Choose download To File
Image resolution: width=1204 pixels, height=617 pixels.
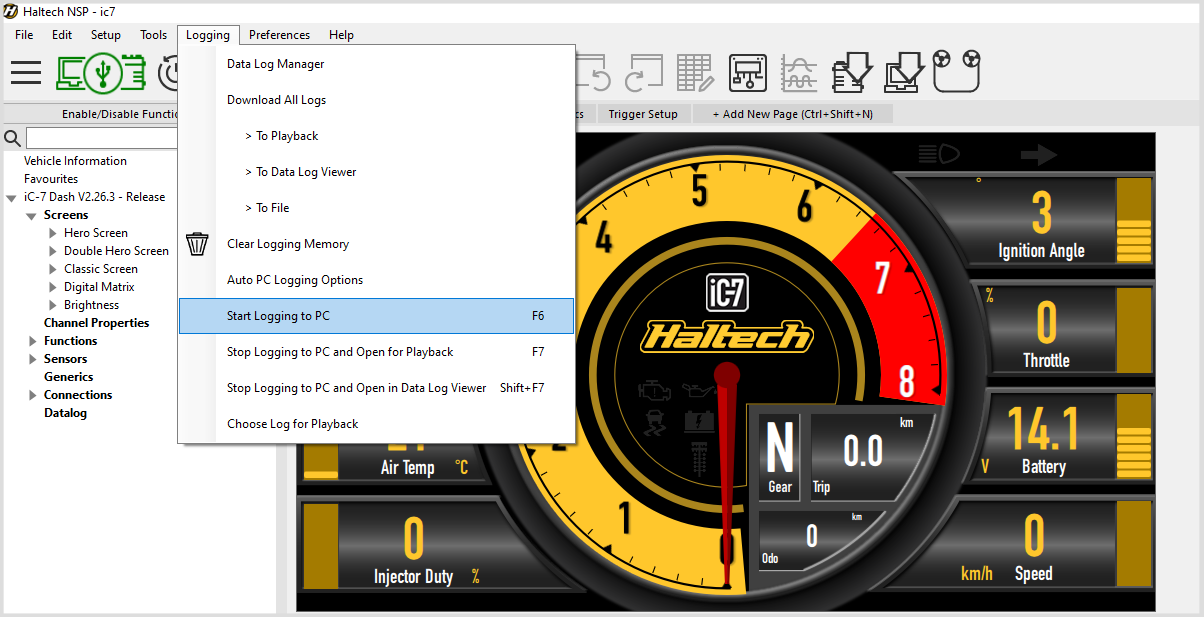pyautogui.click(x=376, y=208)
